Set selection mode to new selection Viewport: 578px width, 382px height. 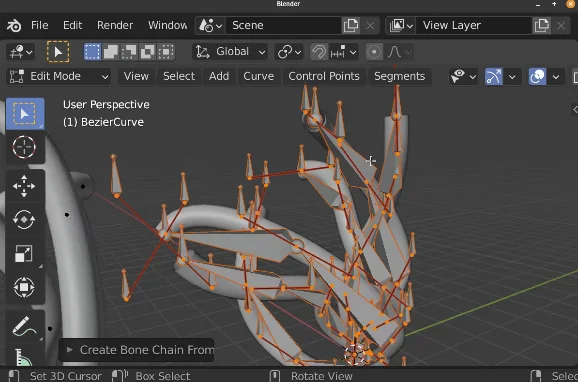92,52
